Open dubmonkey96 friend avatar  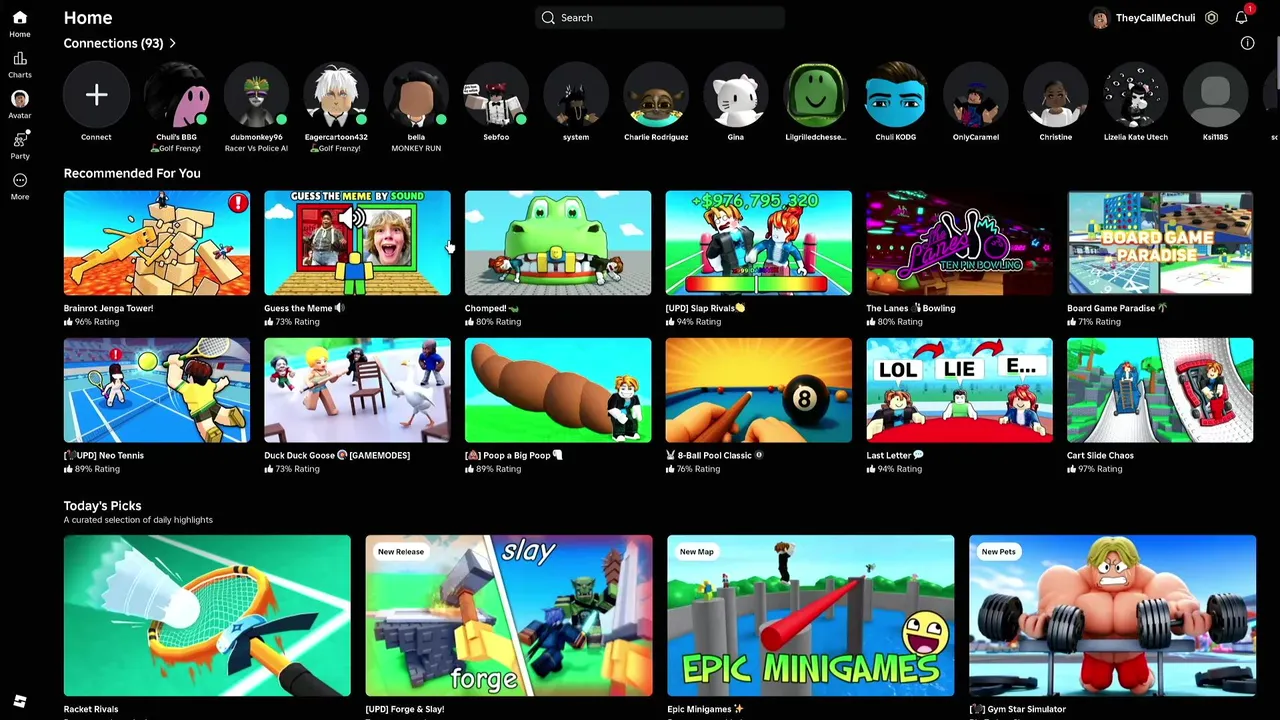point(256,95)
